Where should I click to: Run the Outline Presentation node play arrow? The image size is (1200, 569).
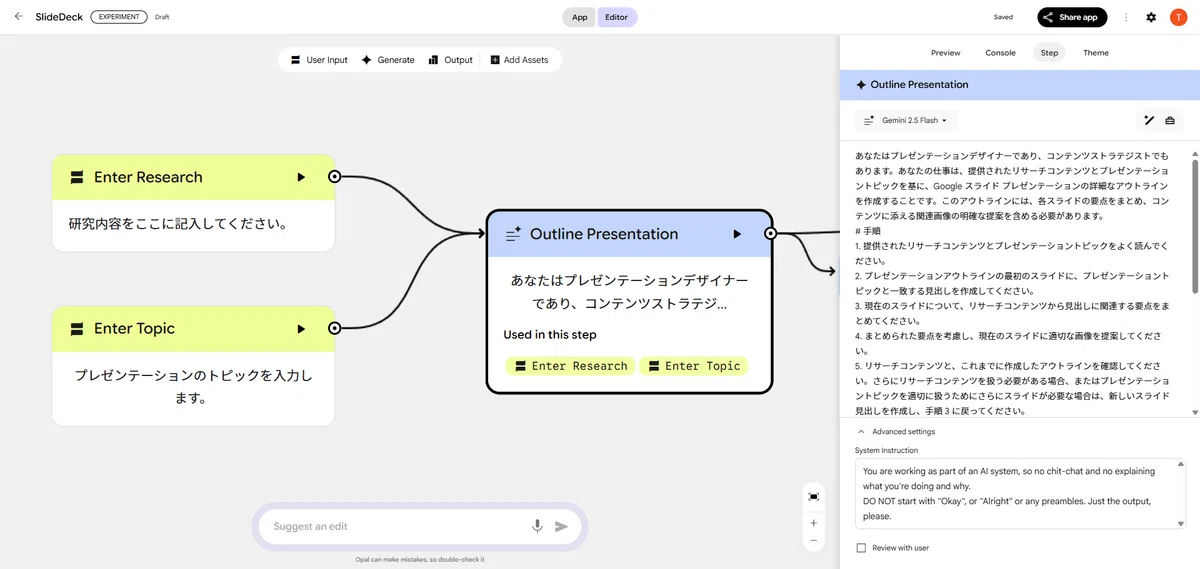tap(737, 234)
